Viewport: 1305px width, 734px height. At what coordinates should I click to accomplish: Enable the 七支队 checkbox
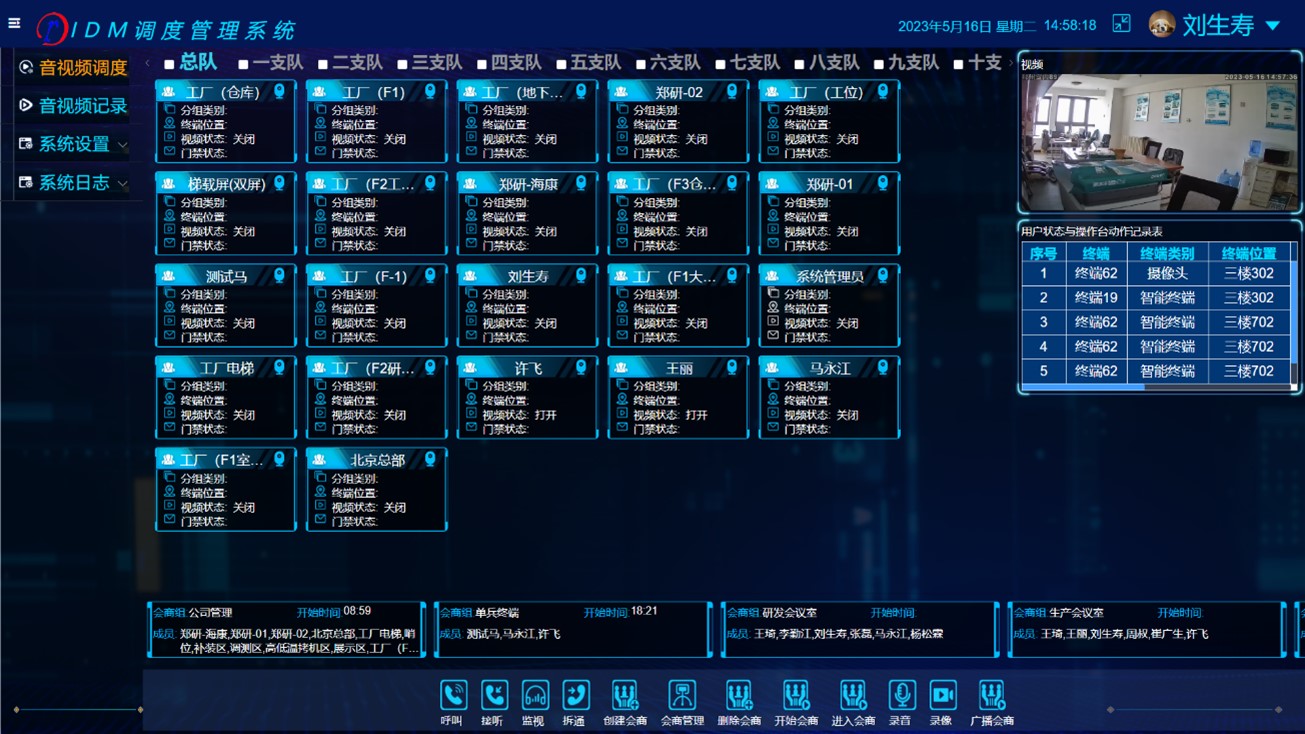tap(720, 64)
